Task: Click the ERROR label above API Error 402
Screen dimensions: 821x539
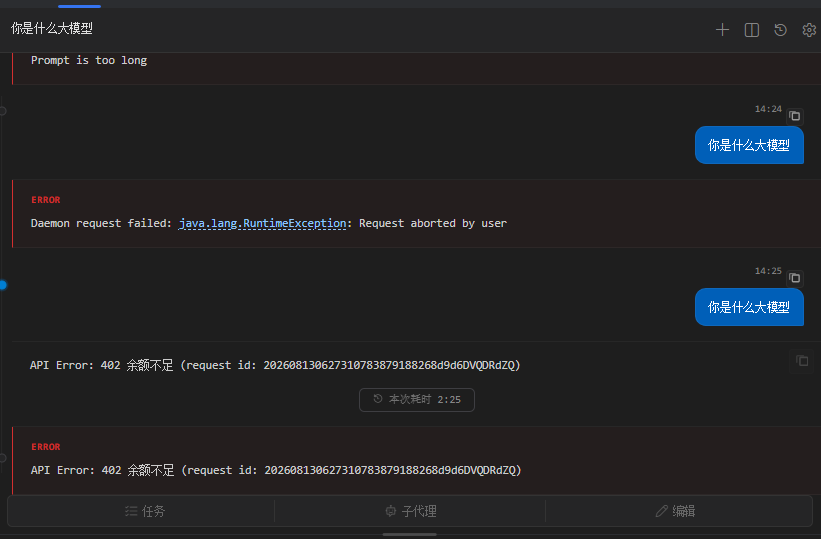Action: point(46,447)
